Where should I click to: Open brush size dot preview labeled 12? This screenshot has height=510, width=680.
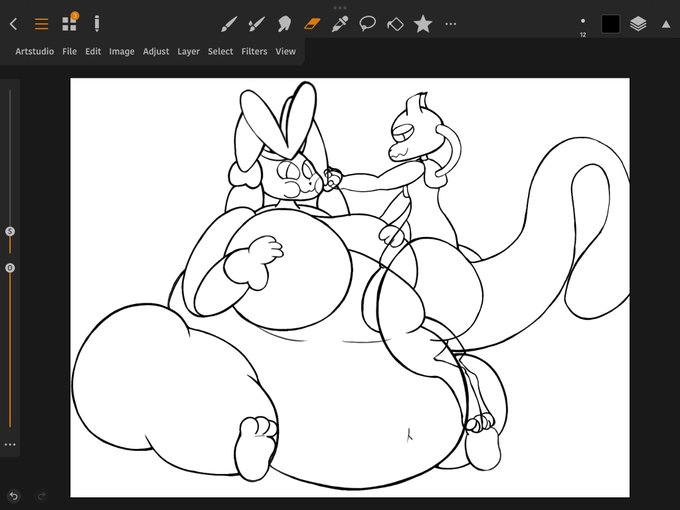tap(583, 26)
